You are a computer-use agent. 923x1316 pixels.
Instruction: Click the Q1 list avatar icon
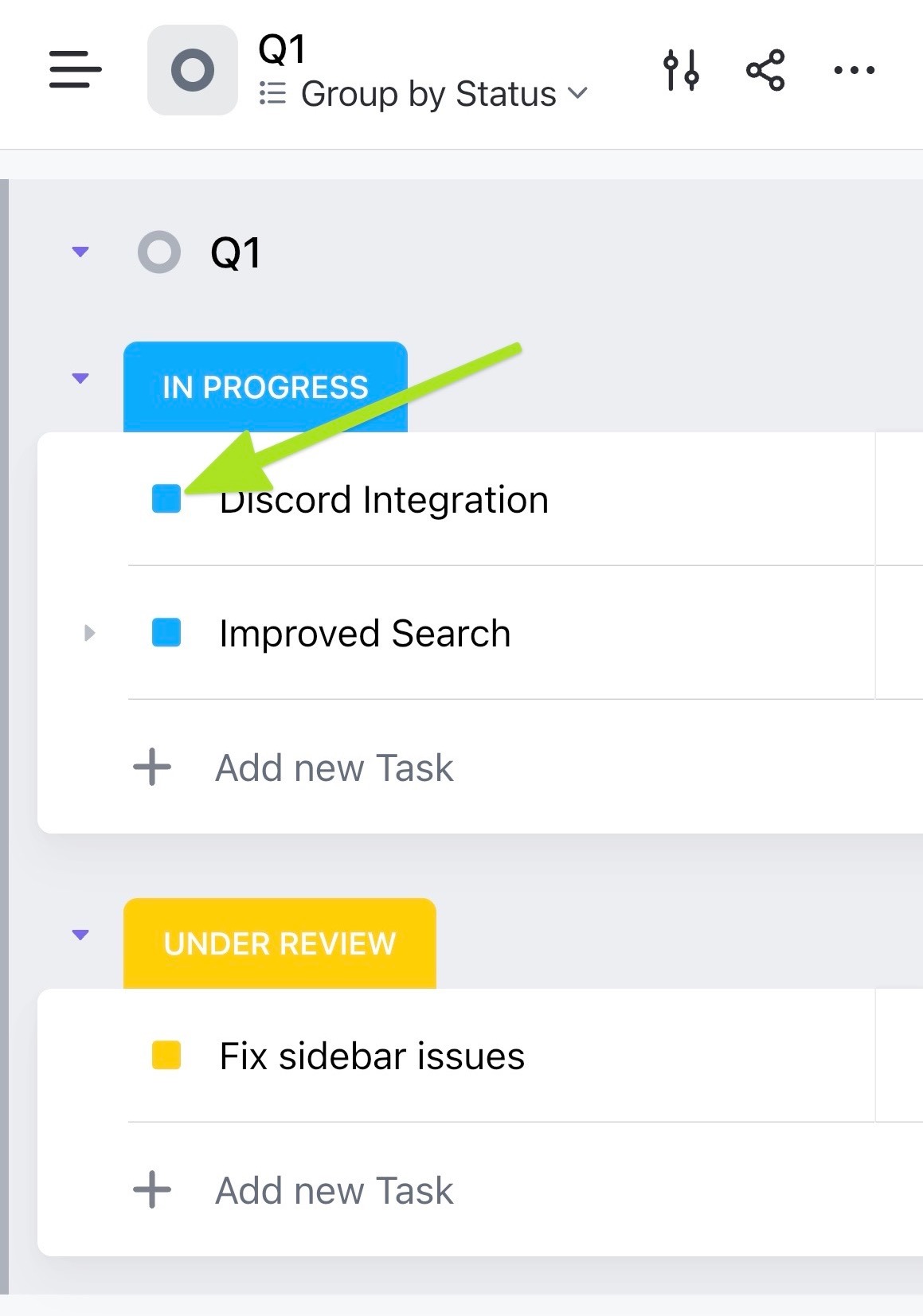[192, 70]
